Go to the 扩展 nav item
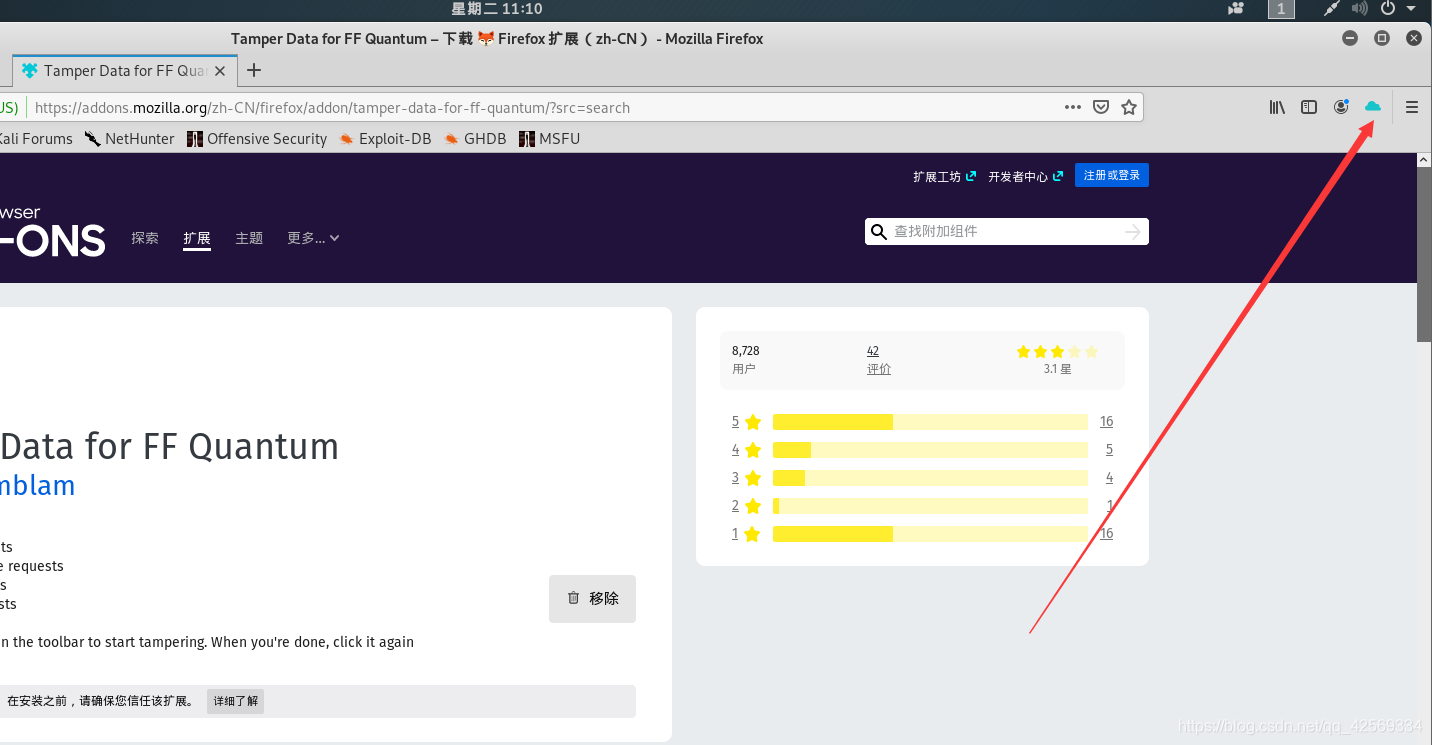 click(197, 238)
